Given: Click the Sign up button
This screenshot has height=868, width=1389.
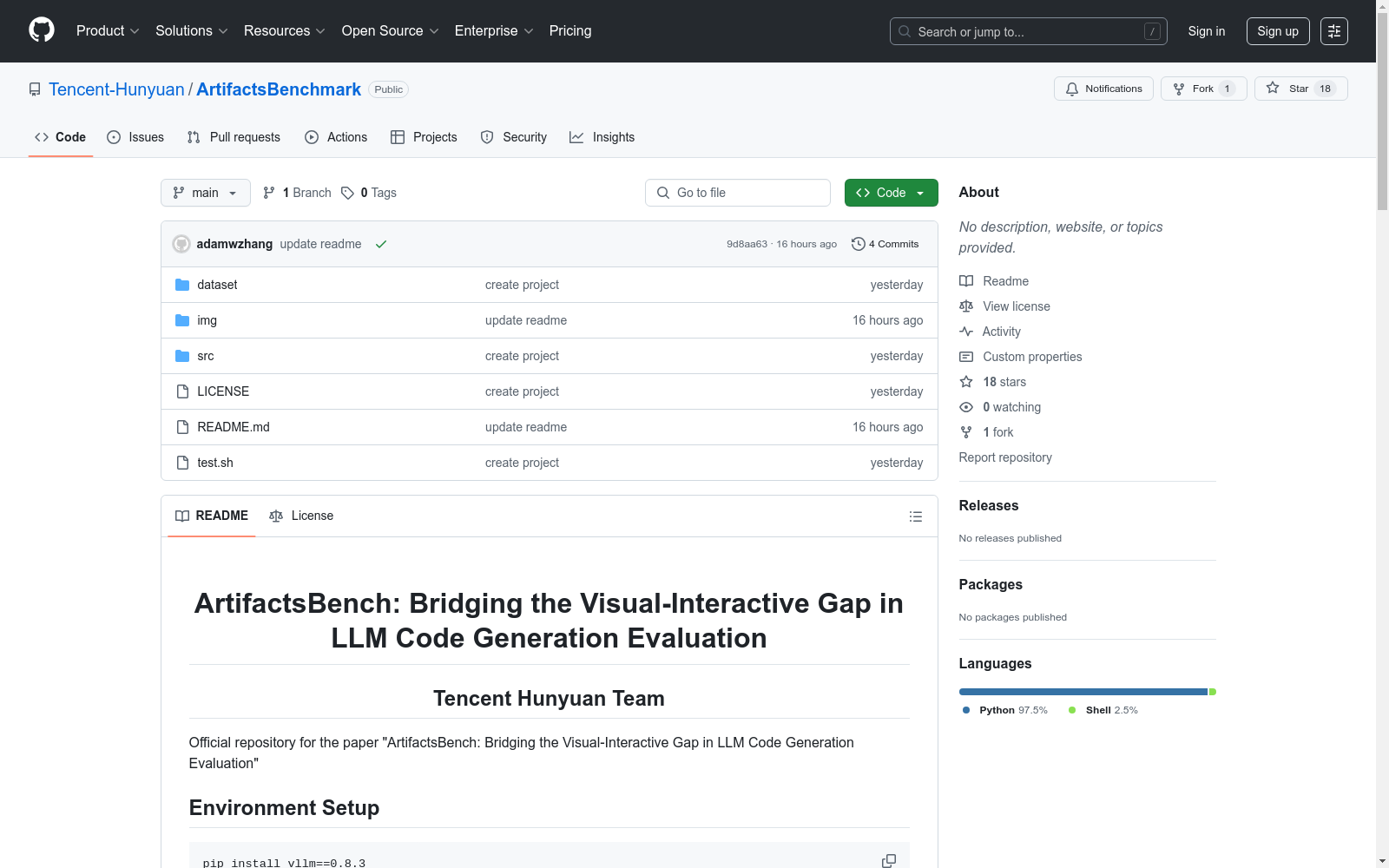Looking at the screenshot, I should point(1278,31).
